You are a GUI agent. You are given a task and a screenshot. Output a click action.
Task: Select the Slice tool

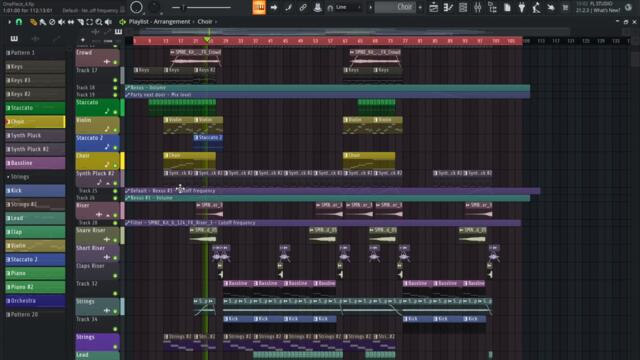tap(80, 22)
